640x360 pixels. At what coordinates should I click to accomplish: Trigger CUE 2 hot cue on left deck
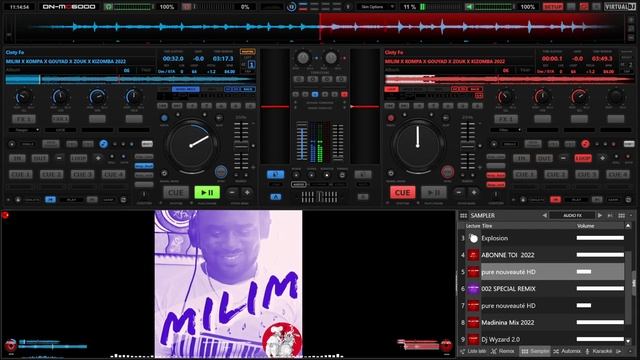tap(51, 174)
